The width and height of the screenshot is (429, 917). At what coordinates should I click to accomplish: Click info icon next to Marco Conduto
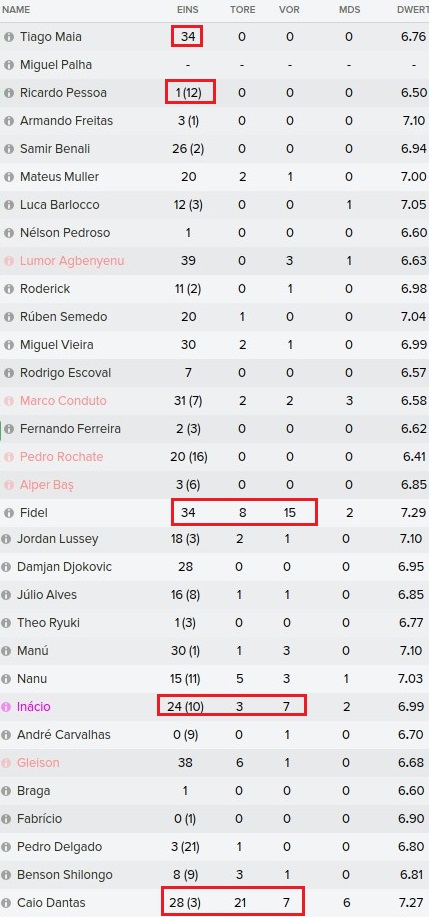[9, 401]
